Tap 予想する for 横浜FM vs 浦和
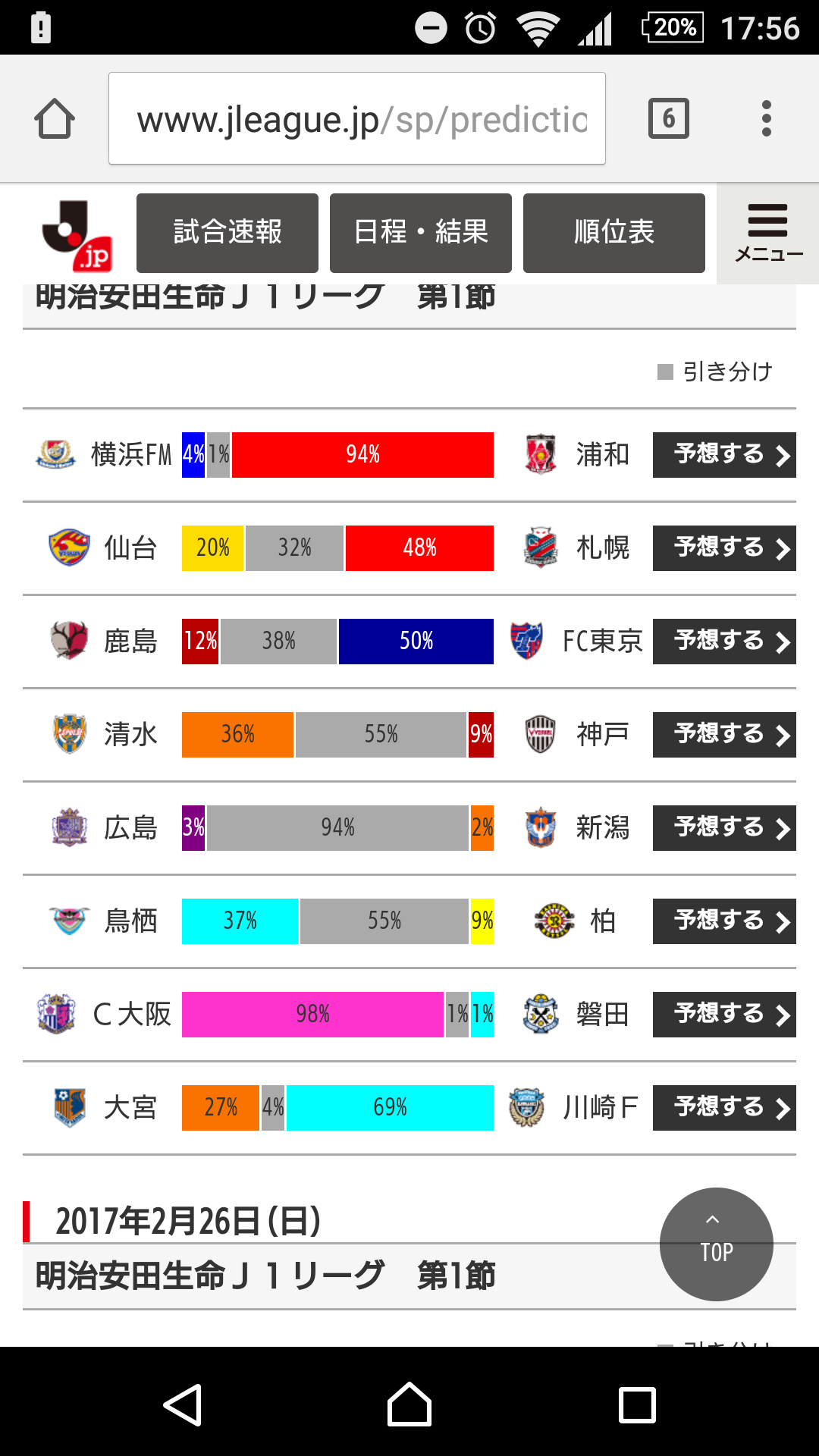This screenshot has width=819, height=1456. pos(724,455)
